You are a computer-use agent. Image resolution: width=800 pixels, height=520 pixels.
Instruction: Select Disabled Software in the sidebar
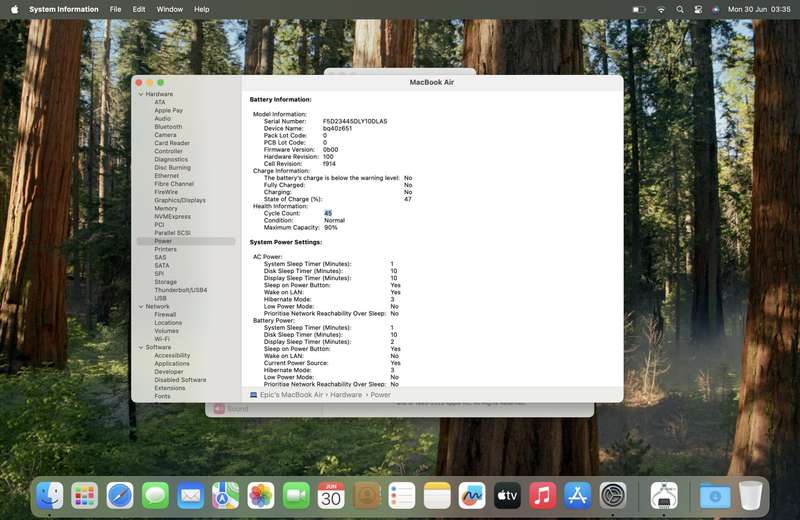click(181, 380)
